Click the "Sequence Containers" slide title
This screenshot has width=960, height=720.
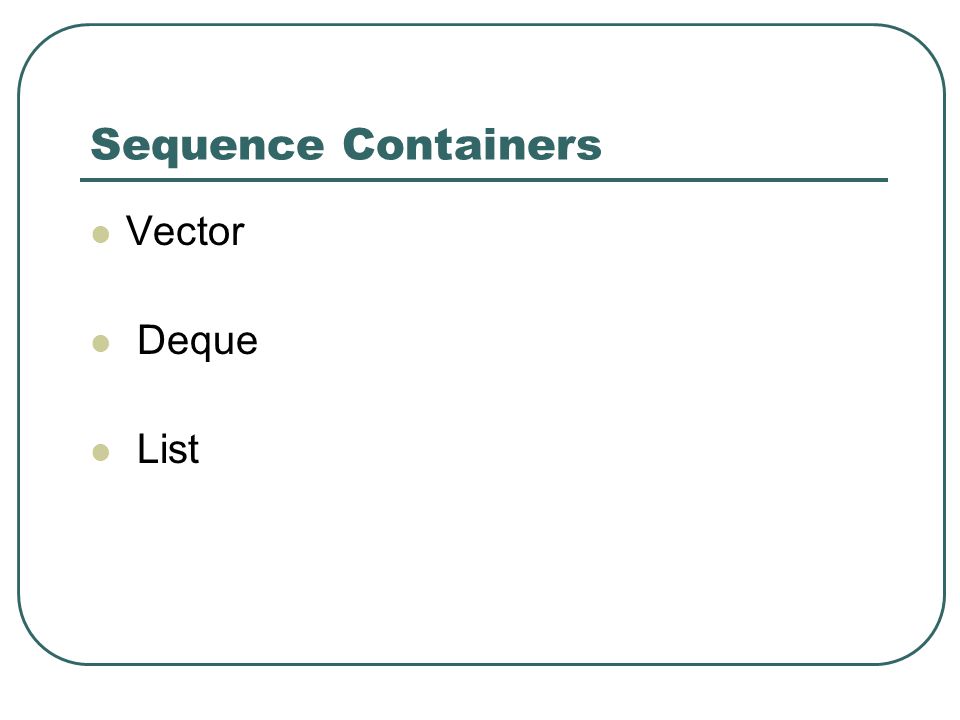click(x=346, y=146)
